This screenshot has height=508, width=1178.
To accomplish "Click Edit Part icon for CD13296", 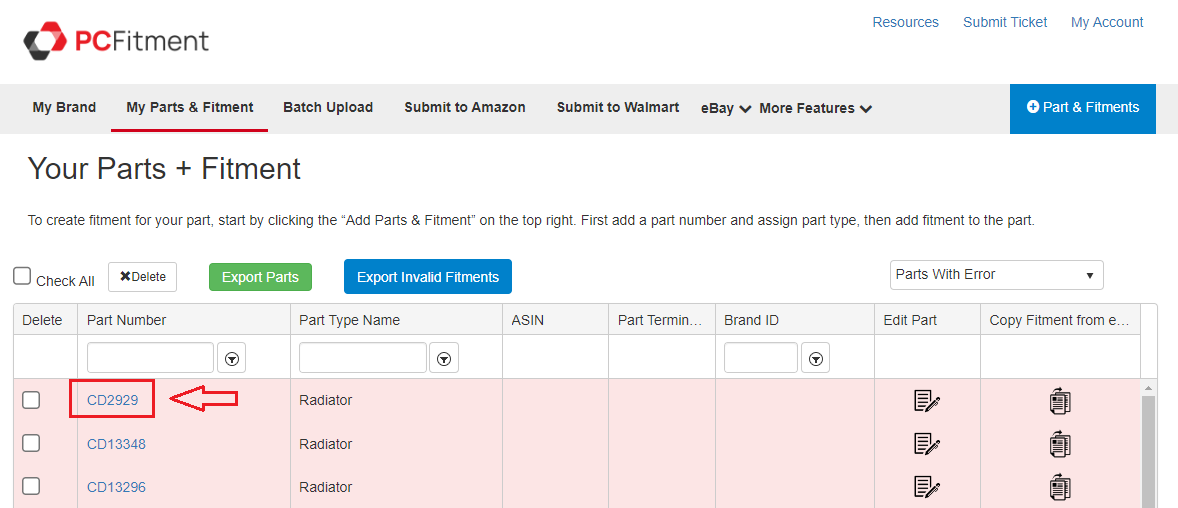I will tap(926, 487).
